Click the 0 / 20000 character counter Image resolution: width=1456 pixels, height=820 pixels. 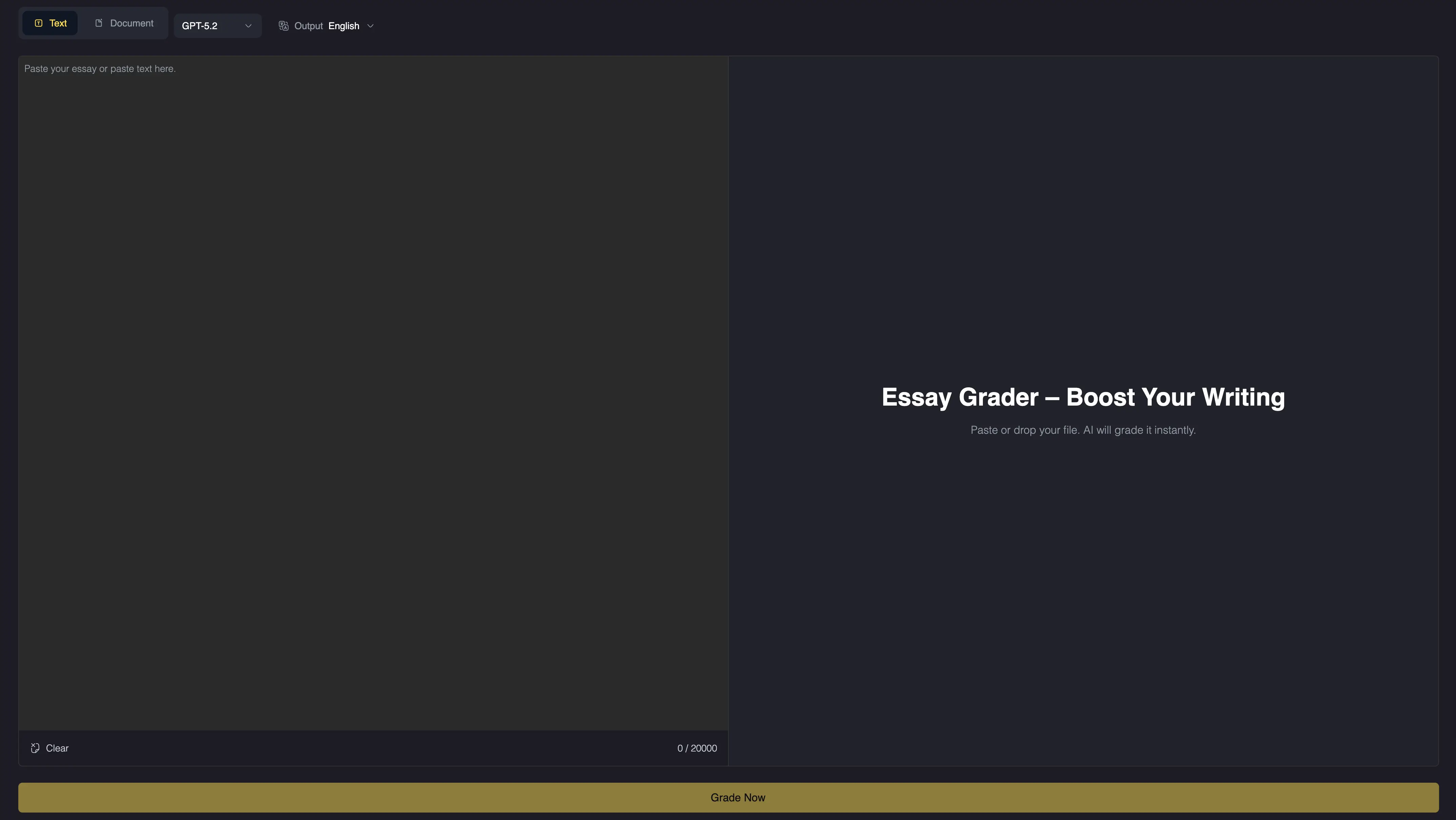(697, 748)
